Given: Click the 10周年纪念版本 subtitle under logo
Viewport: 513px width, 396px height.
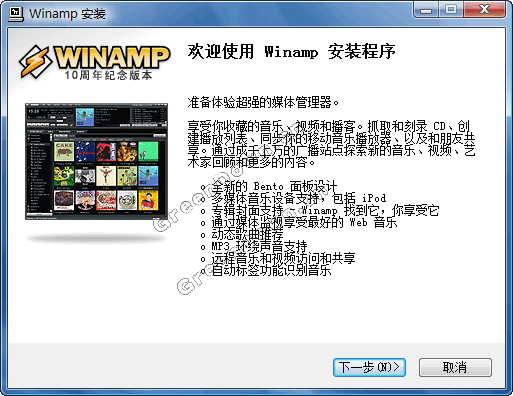Looking at the screenshot, I should [108, 75].
